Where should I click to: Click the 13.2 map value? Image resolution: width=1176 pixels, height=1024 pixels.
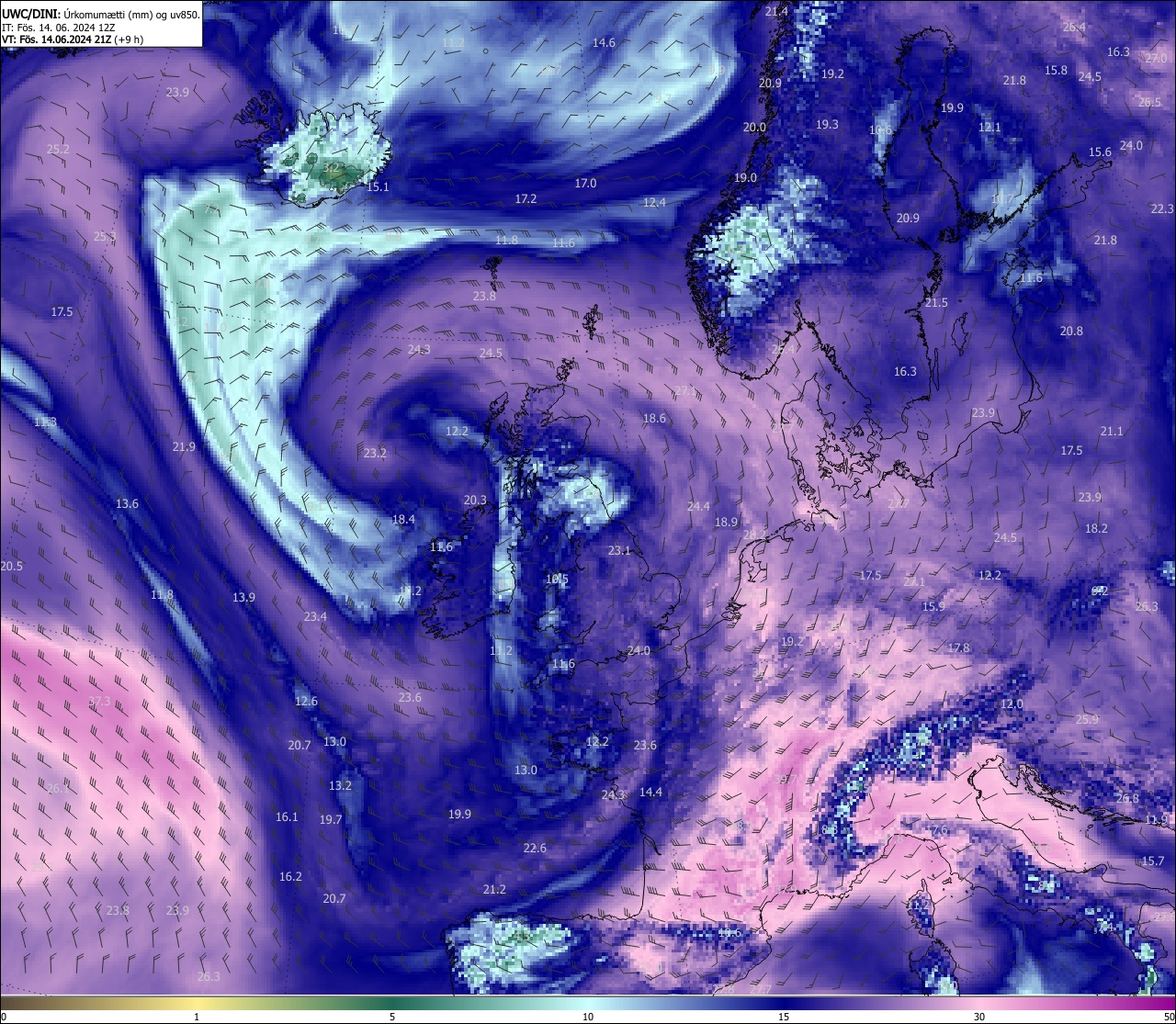(340, 785)
